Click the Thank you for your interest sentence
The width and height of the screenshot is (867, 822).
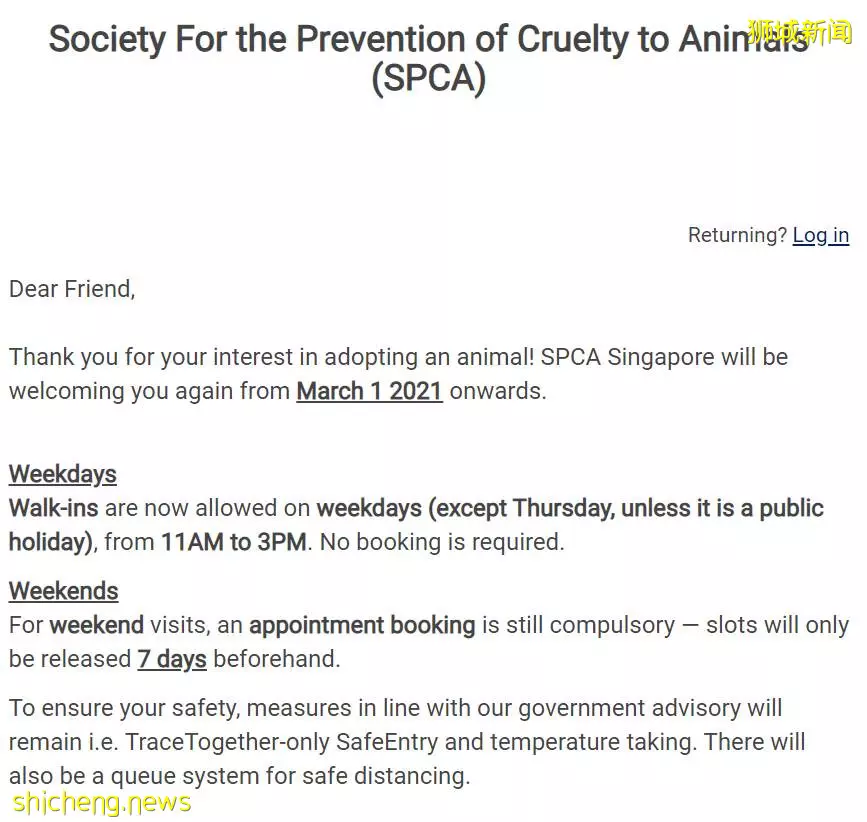click(x=271, y=357)
